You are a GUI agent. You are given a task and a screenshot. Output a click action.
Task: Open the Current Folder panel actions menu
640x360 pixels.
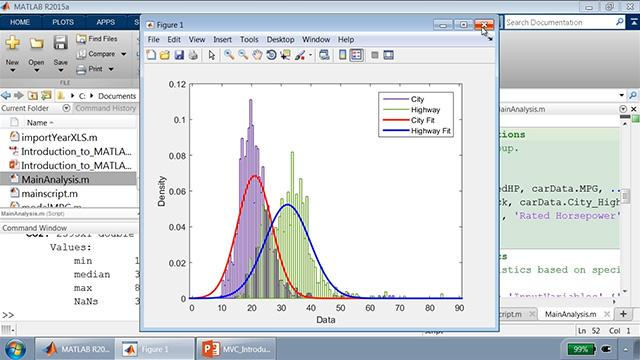click(66, 108)
